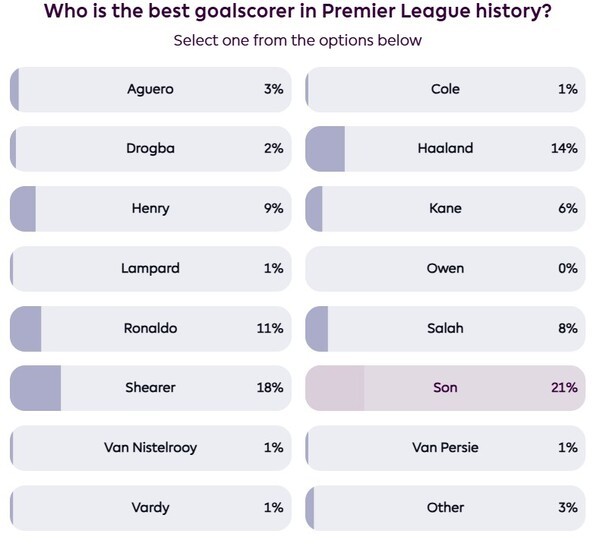Choose Van Nistelrooy as answer
600x556 pixels.
pos(150,447)
